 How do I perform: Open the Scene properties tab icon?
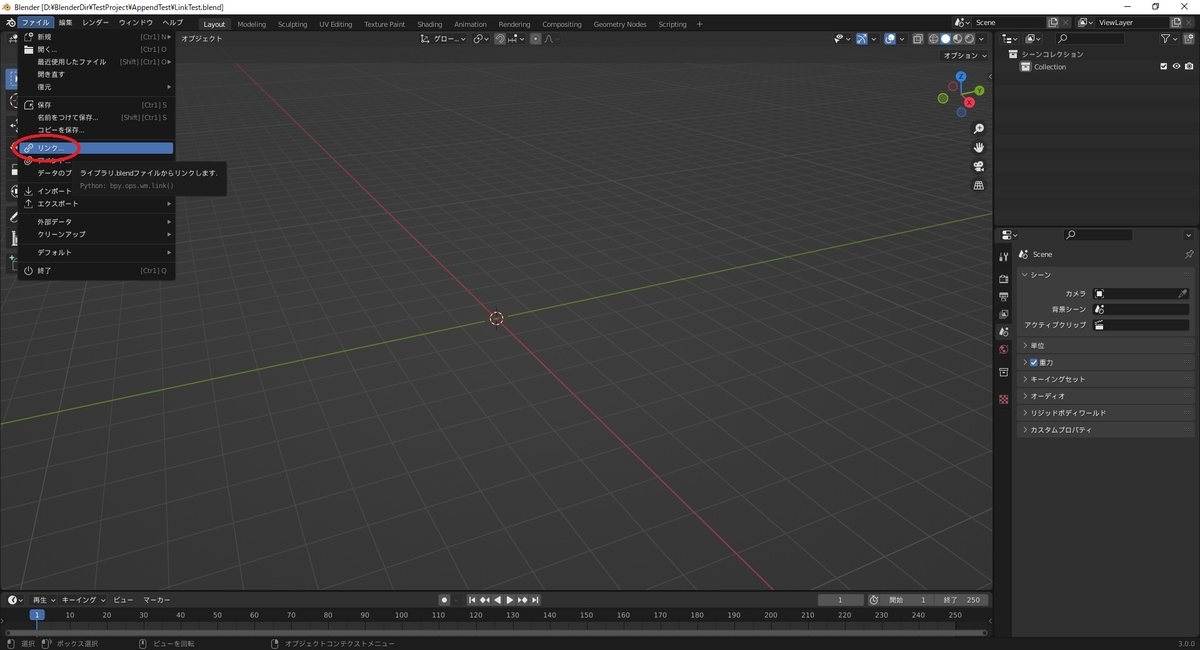(1003, 332)
